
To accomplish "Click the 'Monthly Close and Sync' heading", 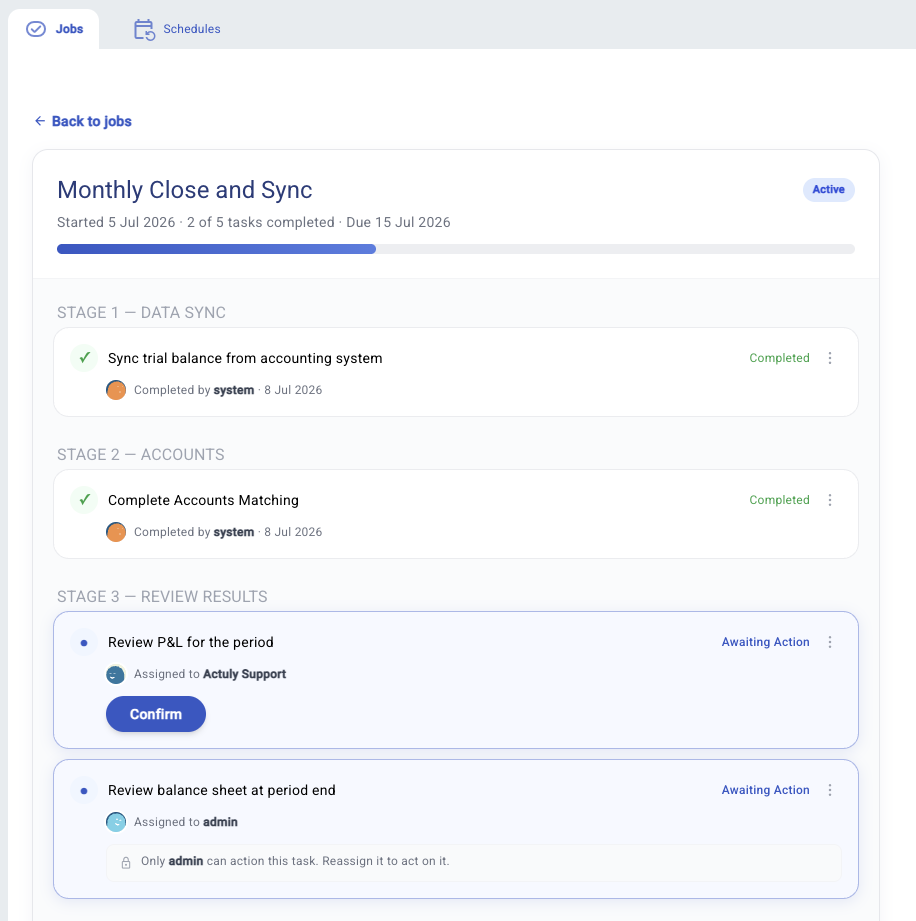I will click(x=184, y=190).
